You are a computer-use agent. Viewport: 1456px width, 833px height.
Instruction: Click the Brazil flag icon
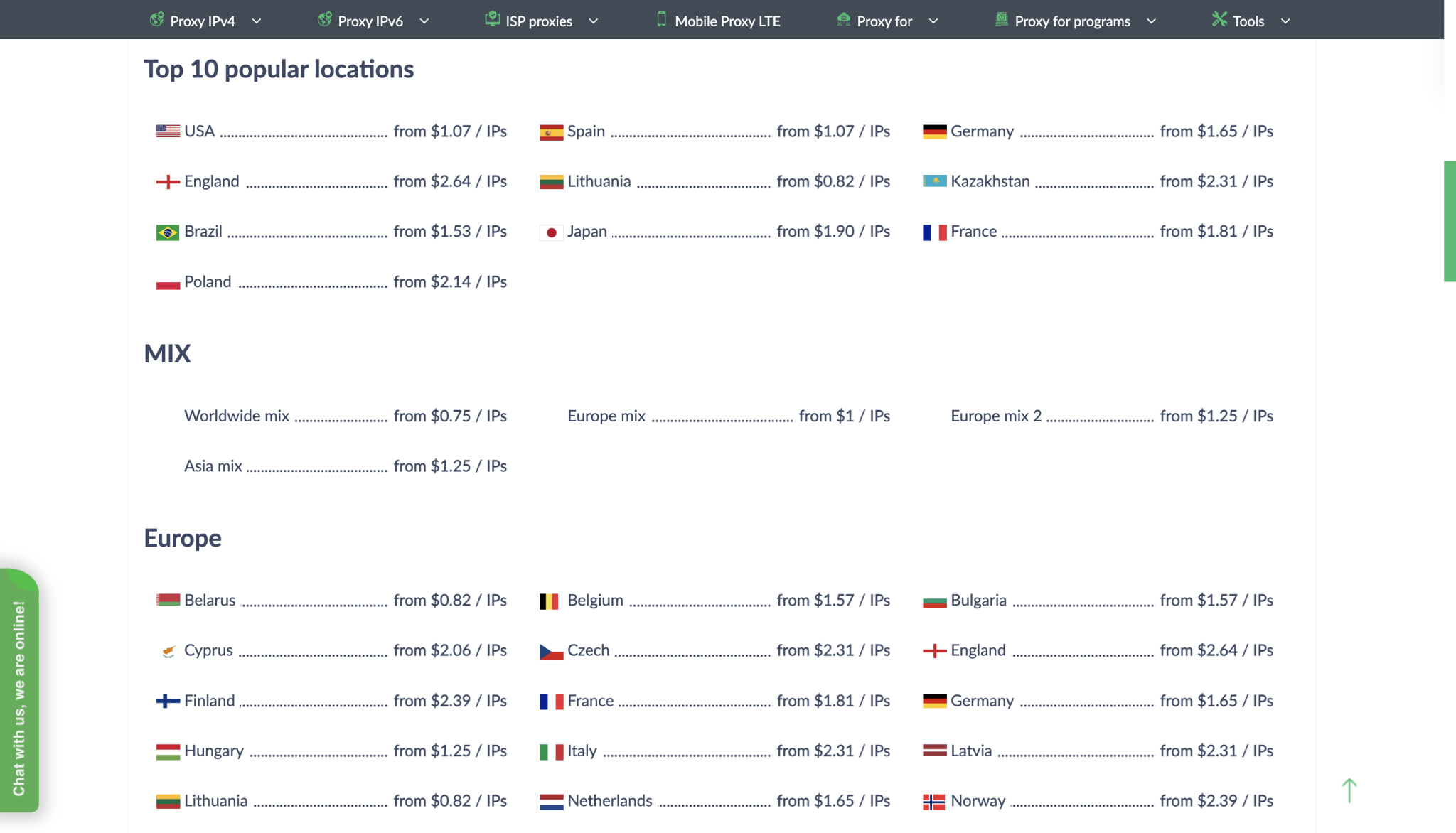[167, 231]
